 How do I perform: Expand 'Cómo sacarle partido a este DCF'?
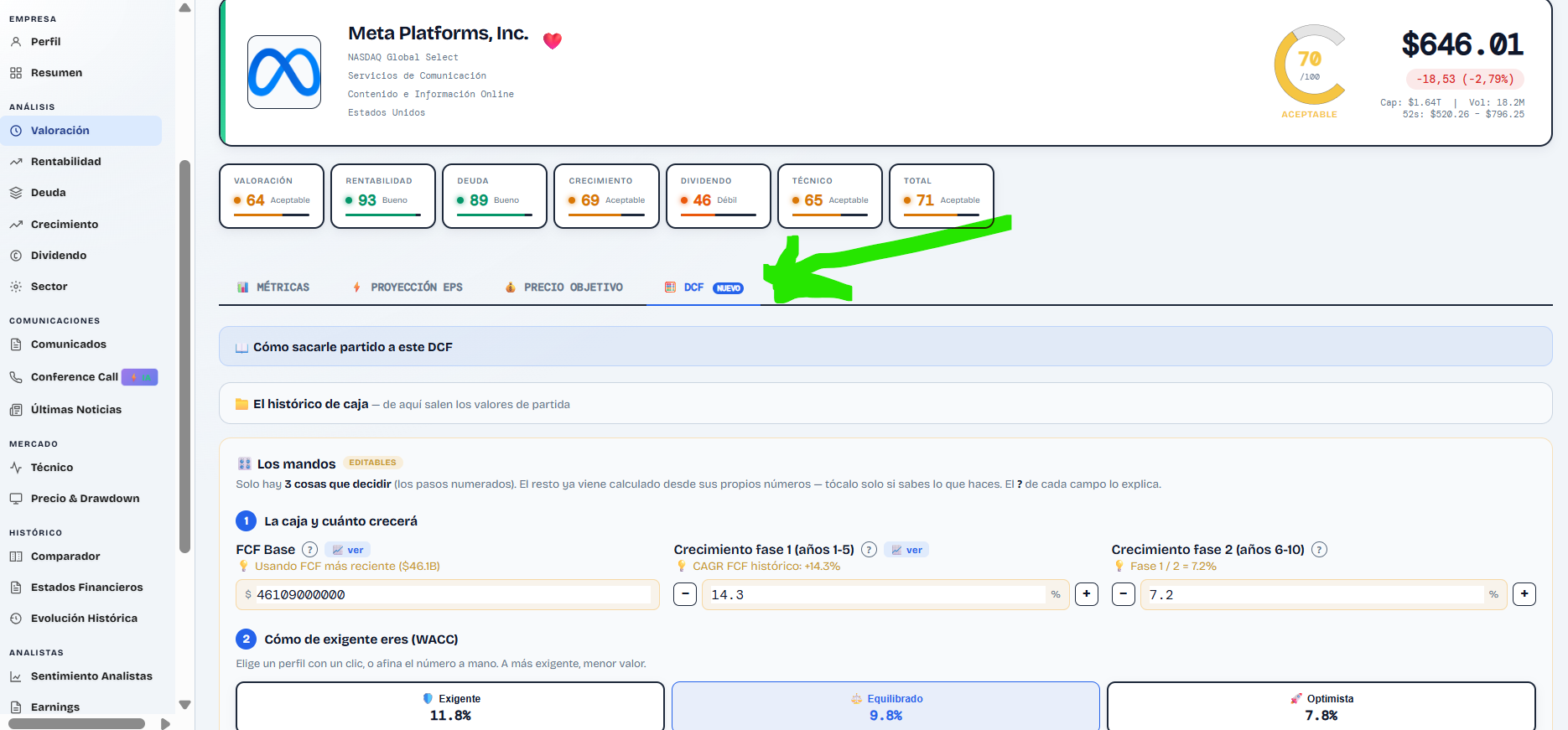[x=885, y=346]
